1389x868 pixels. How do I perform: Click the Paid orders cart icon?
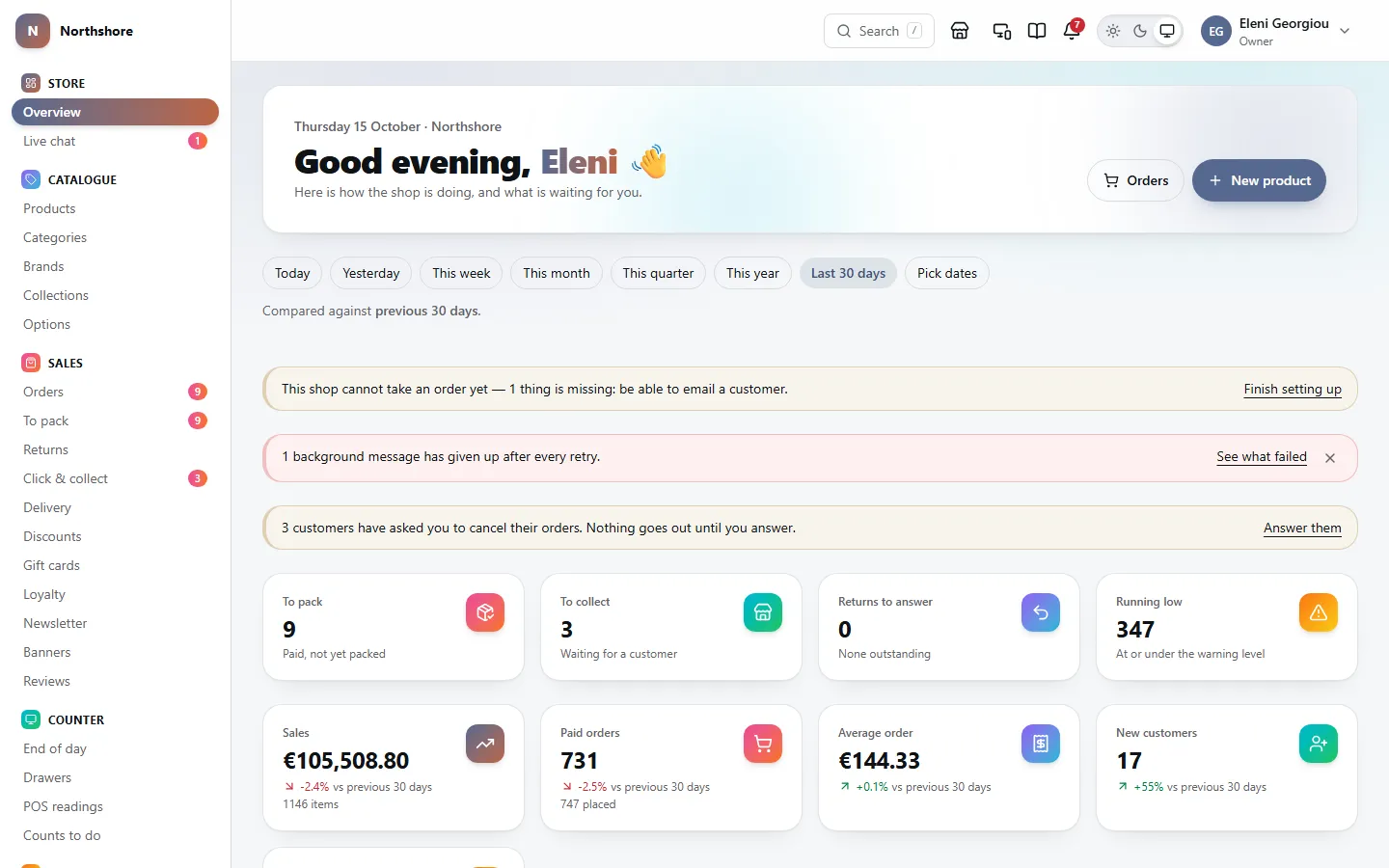[763, 744]
